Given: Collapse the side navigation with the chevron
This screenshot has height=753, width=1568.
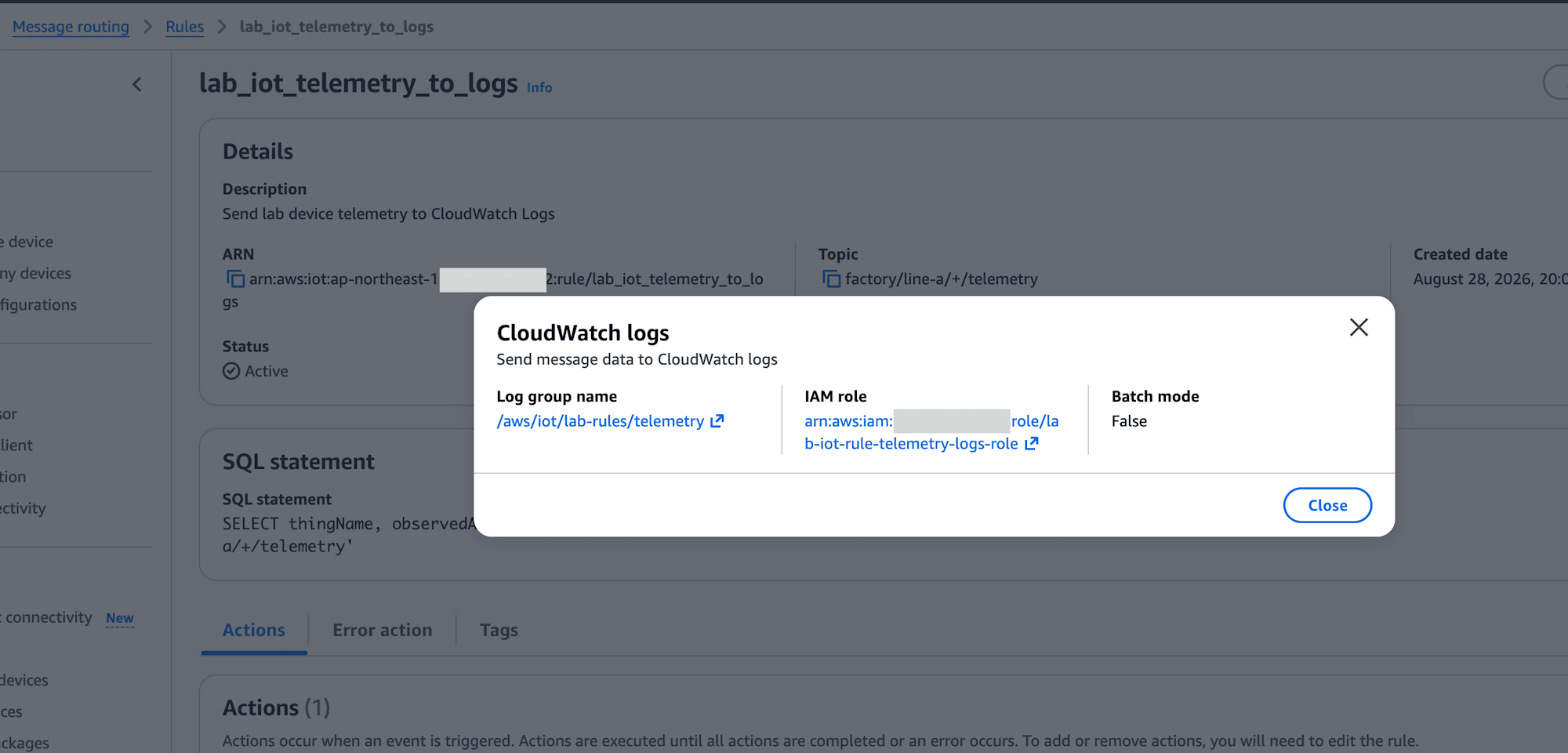Looking at the screenshot, I should [137, 85].
